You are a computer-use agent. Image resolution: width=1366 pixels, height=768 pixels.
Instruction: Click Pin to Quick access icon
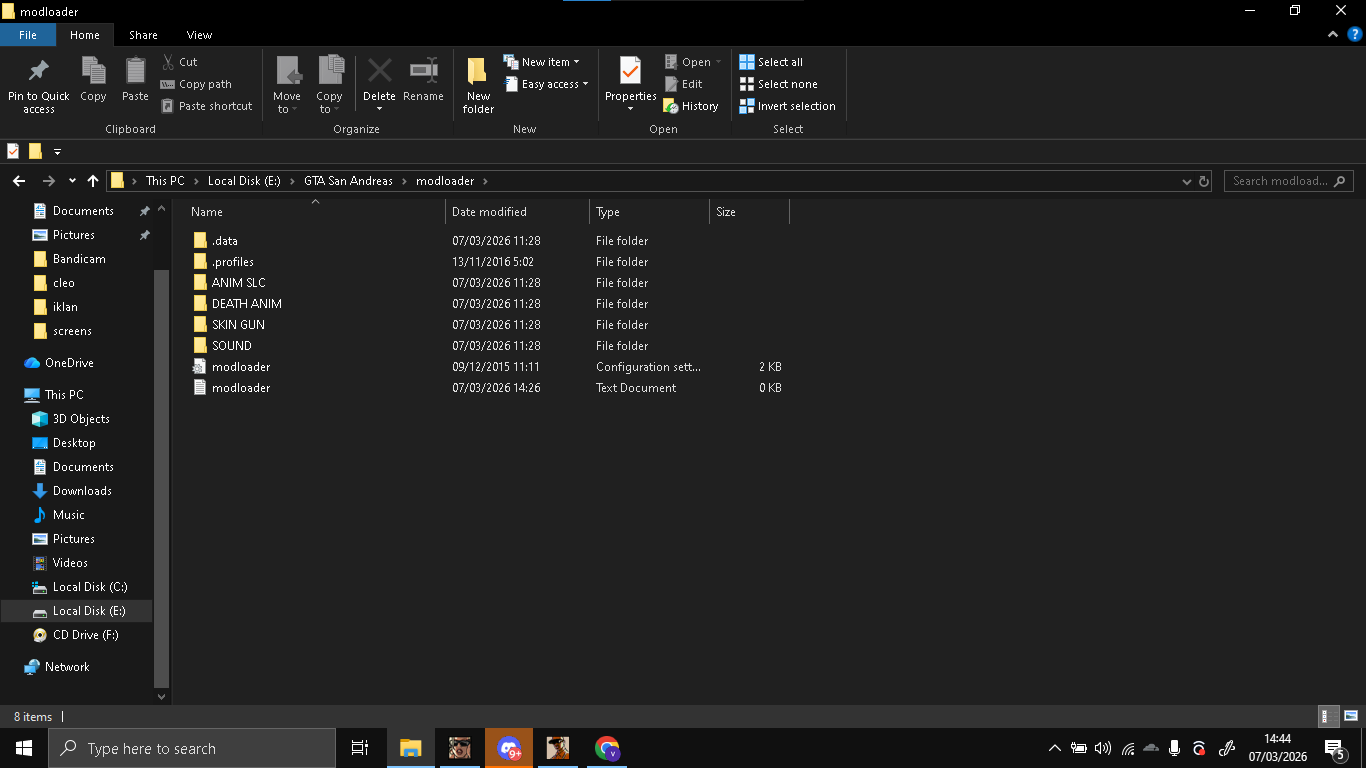(x=38, y=71)
